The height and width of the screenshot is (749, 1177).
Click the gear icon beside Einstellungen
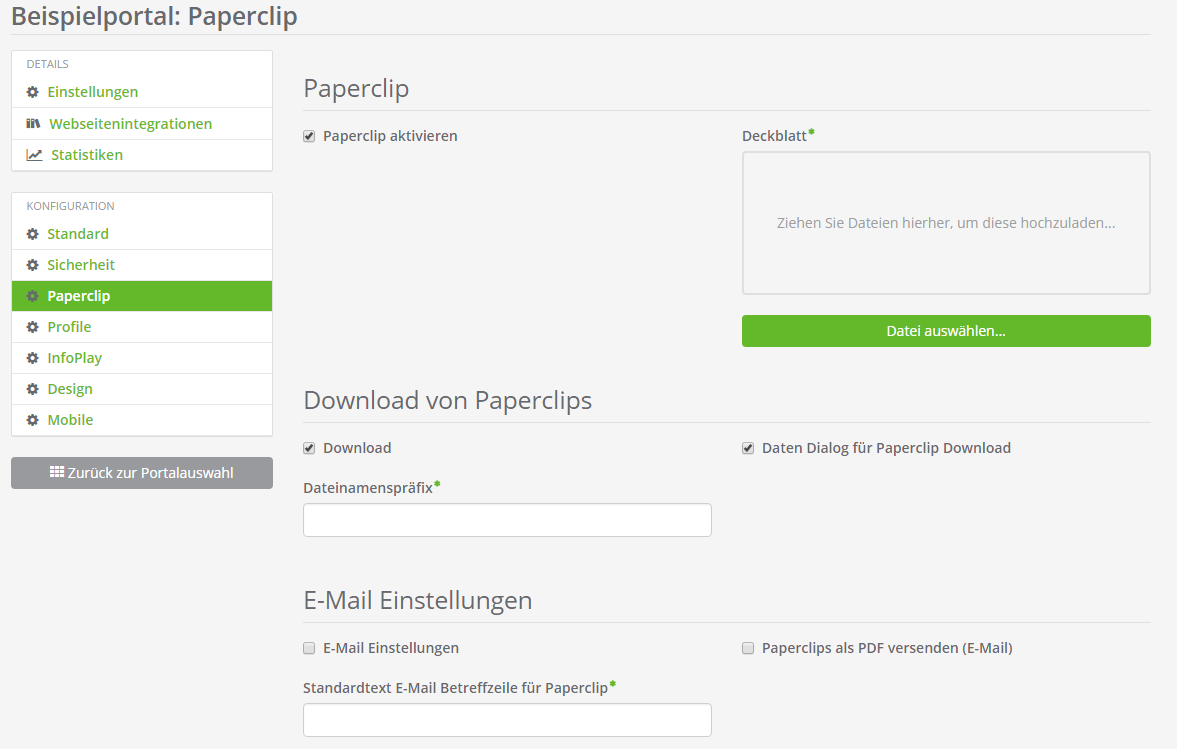[x=33, y=92]
